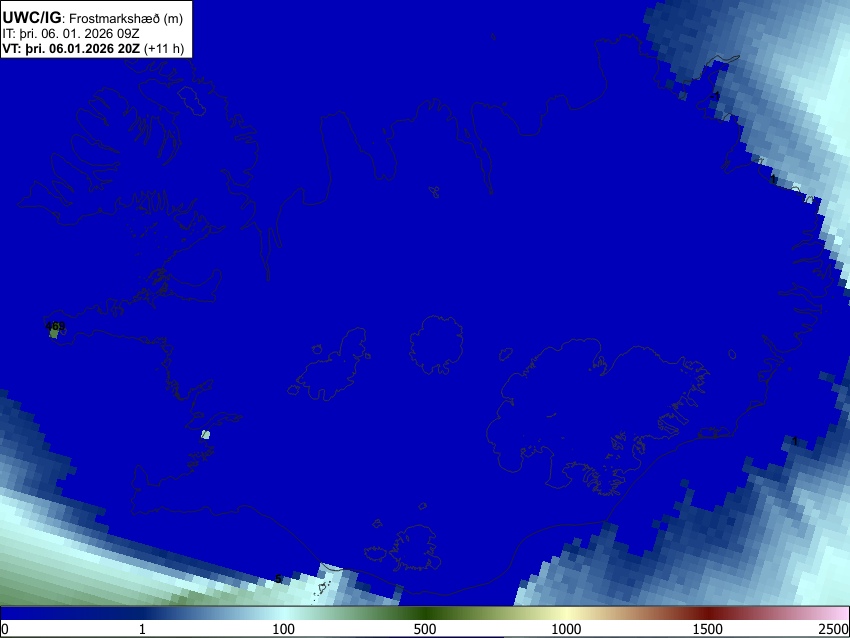The height and width of the screenshot is (638, 850).
Task: Click the "UWC/IG: Frostmarkshæð (m)" title text
Action: pos(93,18)
